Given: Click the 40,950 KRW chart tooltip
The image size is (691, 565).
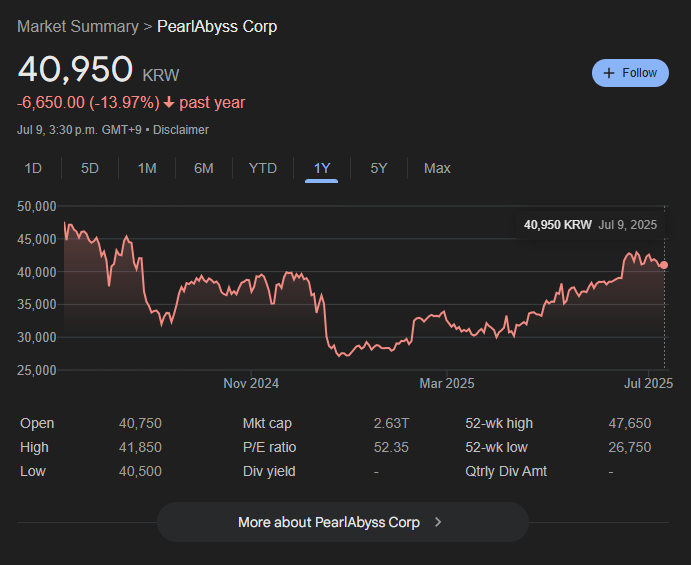Looking at the screenshot, I should (x=591, y=225).
